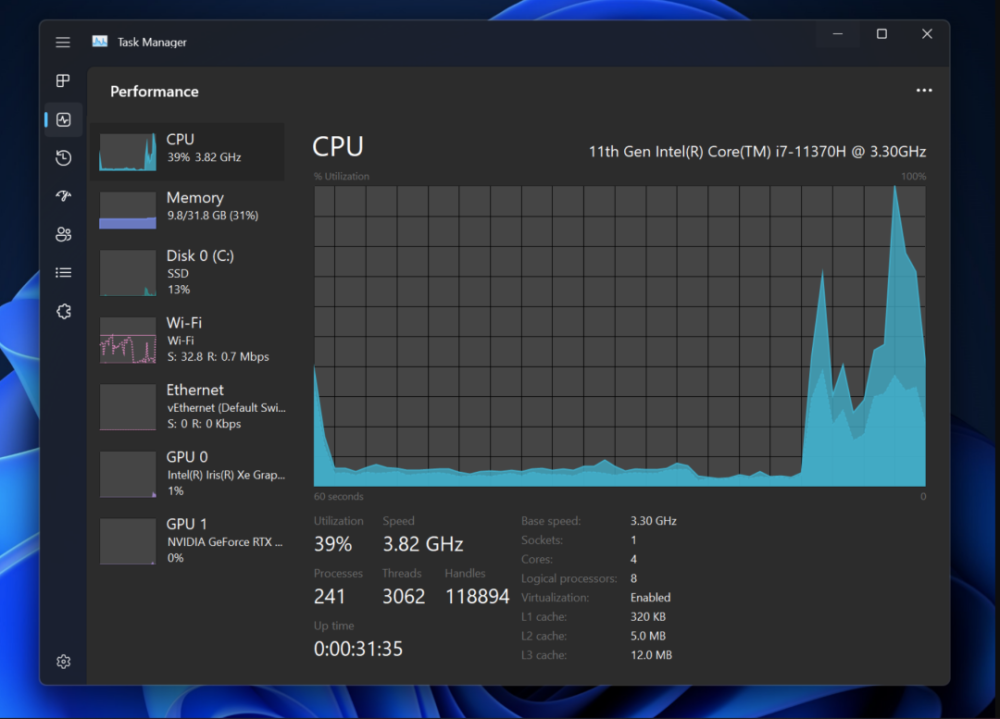
Task: Click the L3 cache 12.0 MB value
Action: tap(651, 655)
